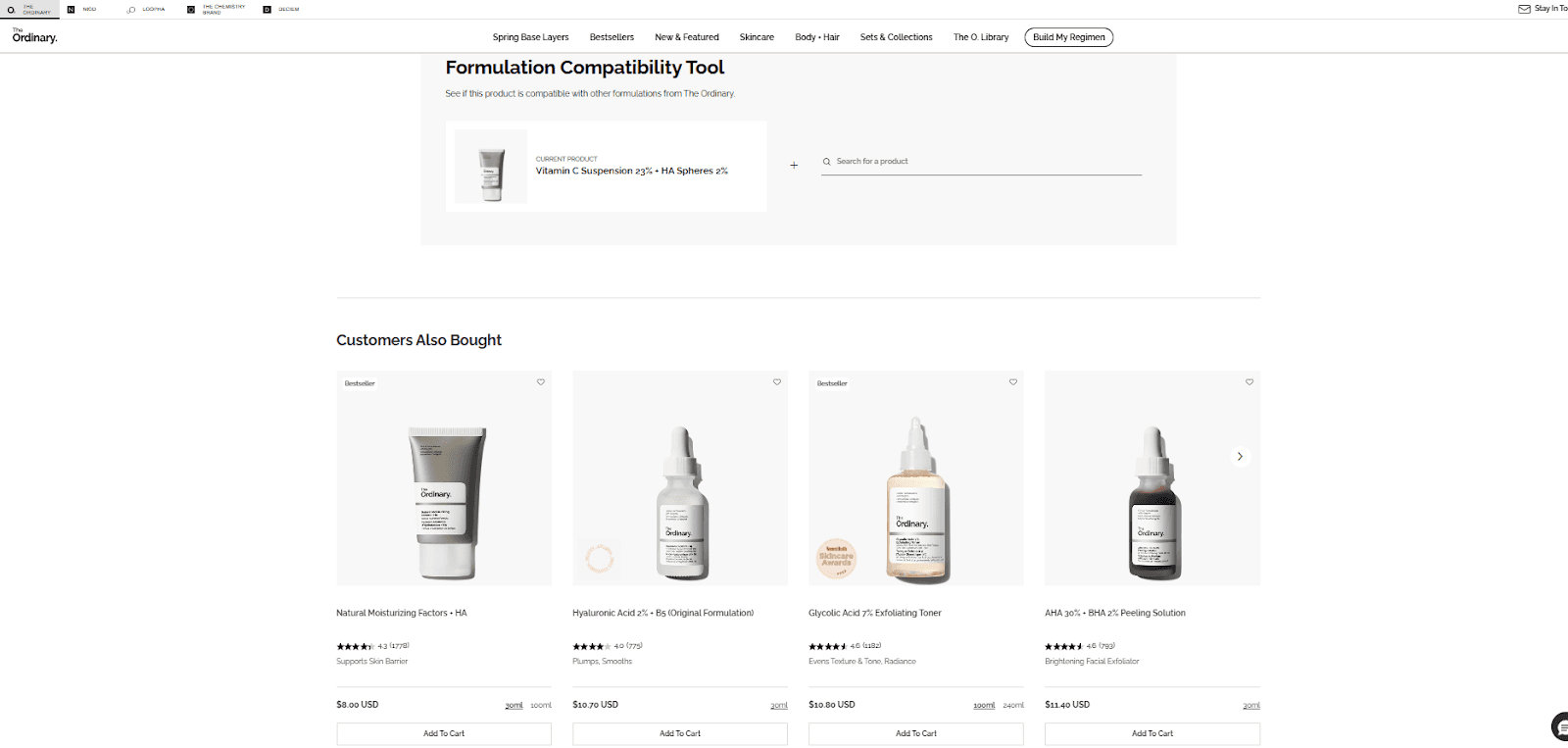
Task: Open the Bestsellers nav item
Action: pyautogui.click(x=612, y=37)
